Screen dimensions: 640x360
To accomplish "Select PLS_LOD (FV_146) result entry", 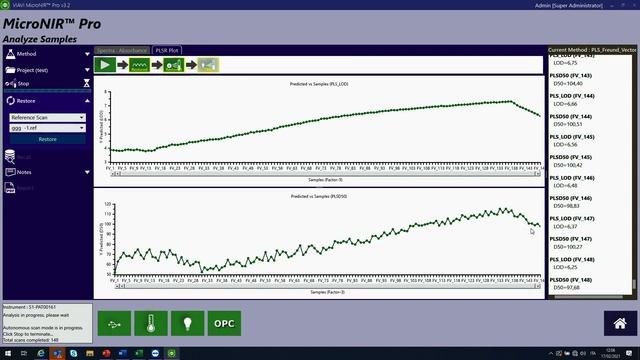I will tap(572, 178).
